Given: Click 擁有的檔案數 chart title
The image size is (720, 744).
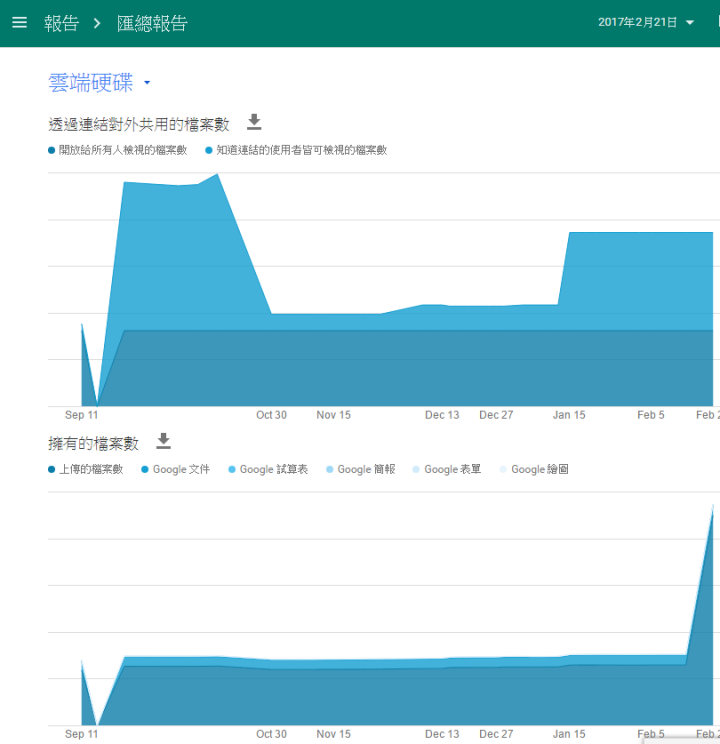Looking at the screenshot, I should (94, 443).
